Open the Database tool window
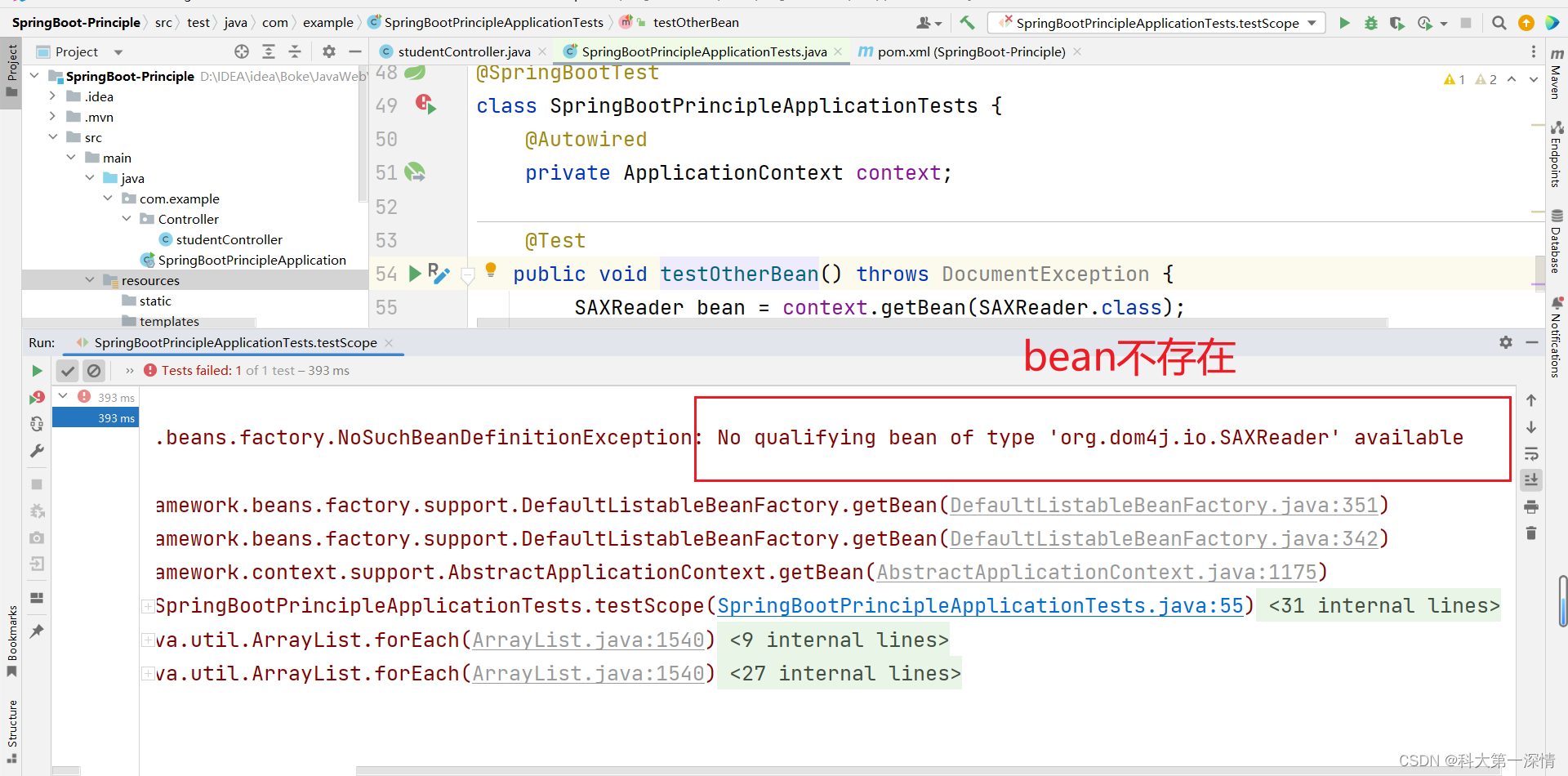The width and height of the screenshot is (1568, 776). tap(1557, 241)
